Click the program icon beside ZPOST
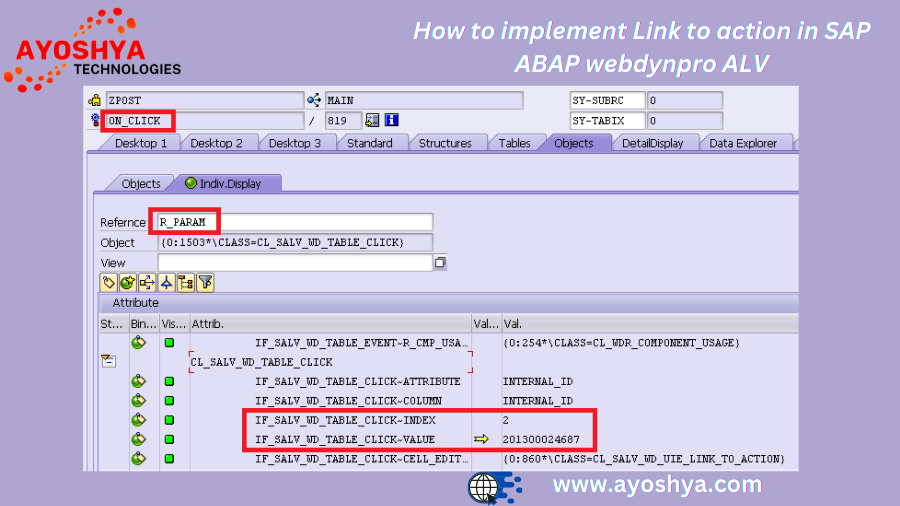 [x=95, y=100]
